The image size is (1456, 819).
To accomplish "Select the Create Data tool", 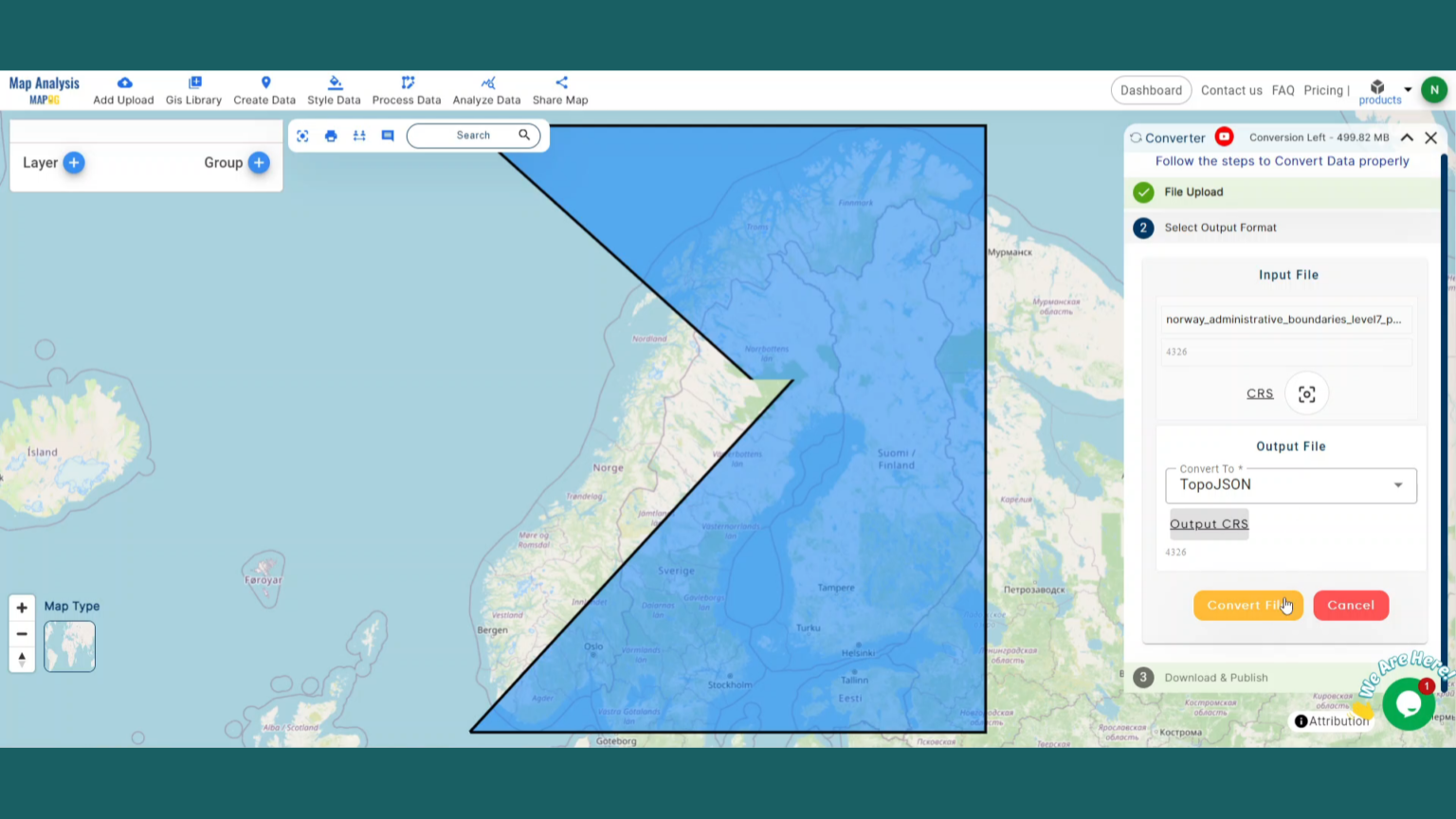I will [x=264, y=89].
